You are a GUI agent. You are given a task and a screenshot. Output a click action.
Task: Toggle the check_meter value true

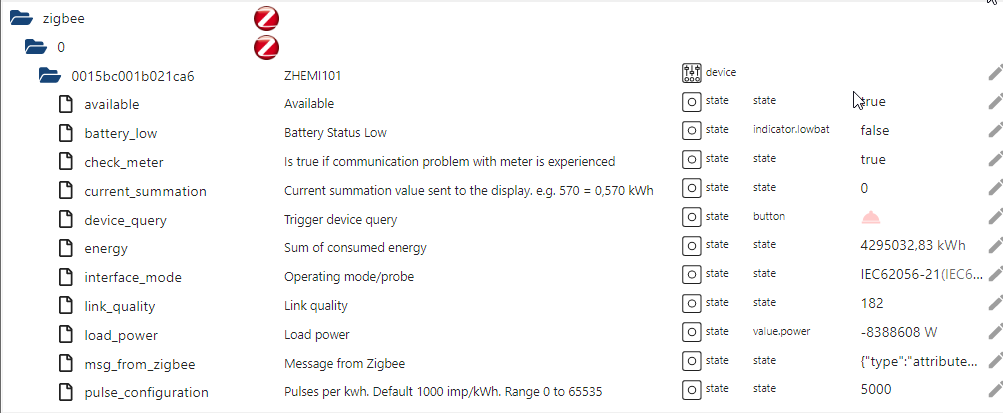872,160
